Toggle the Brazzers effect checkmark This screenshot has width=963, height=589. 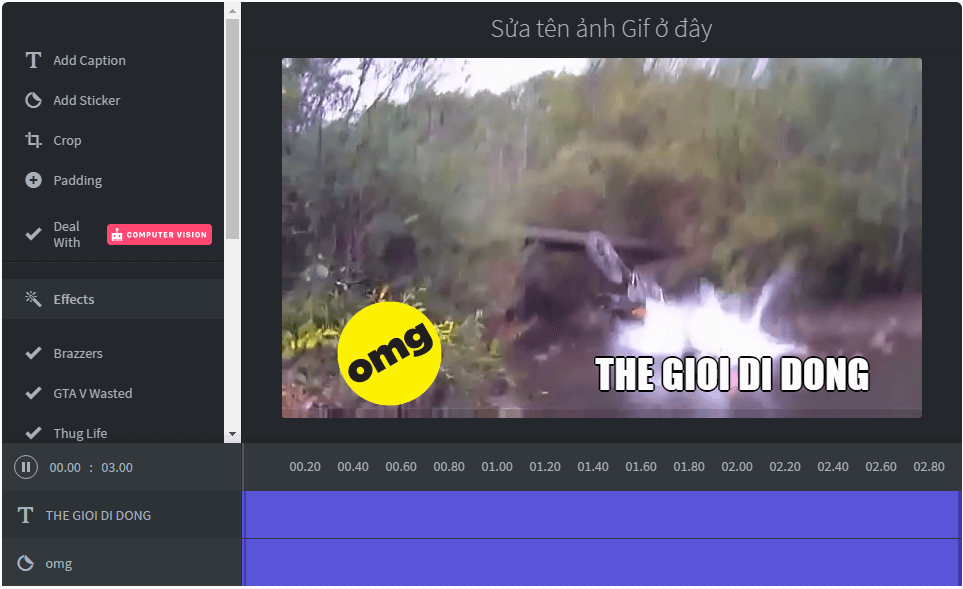(x=33, y=353)
